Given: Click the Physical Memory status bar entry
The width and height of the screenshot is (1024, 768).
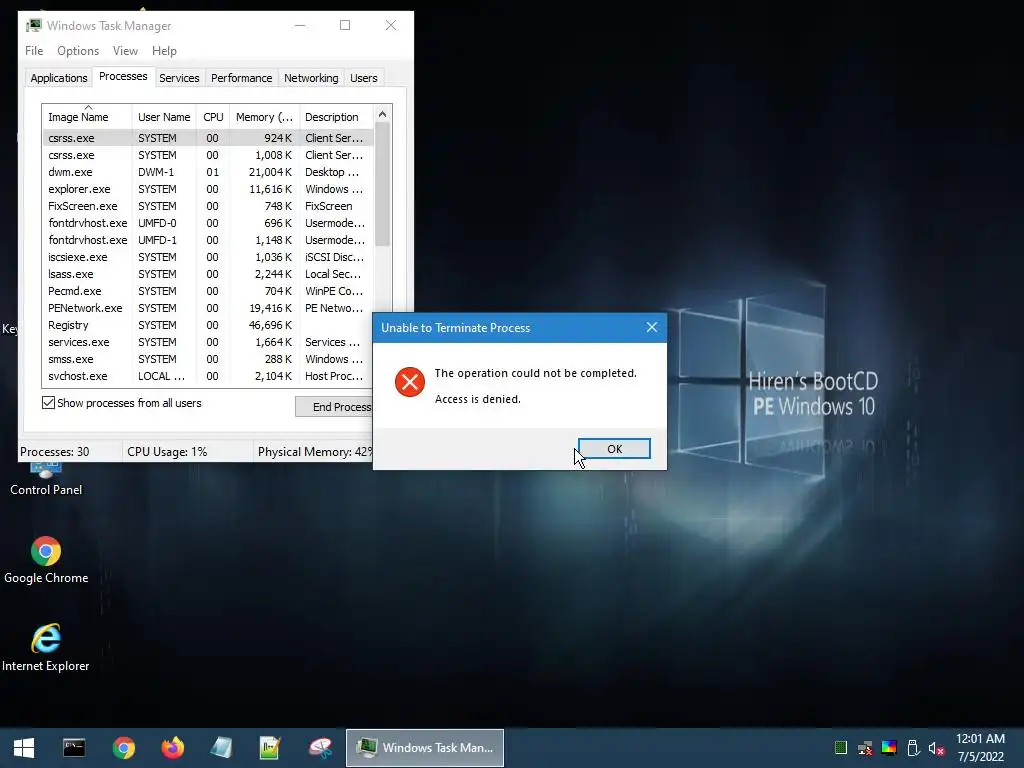Looking at the screenshot, I should [x=314, y=452].
